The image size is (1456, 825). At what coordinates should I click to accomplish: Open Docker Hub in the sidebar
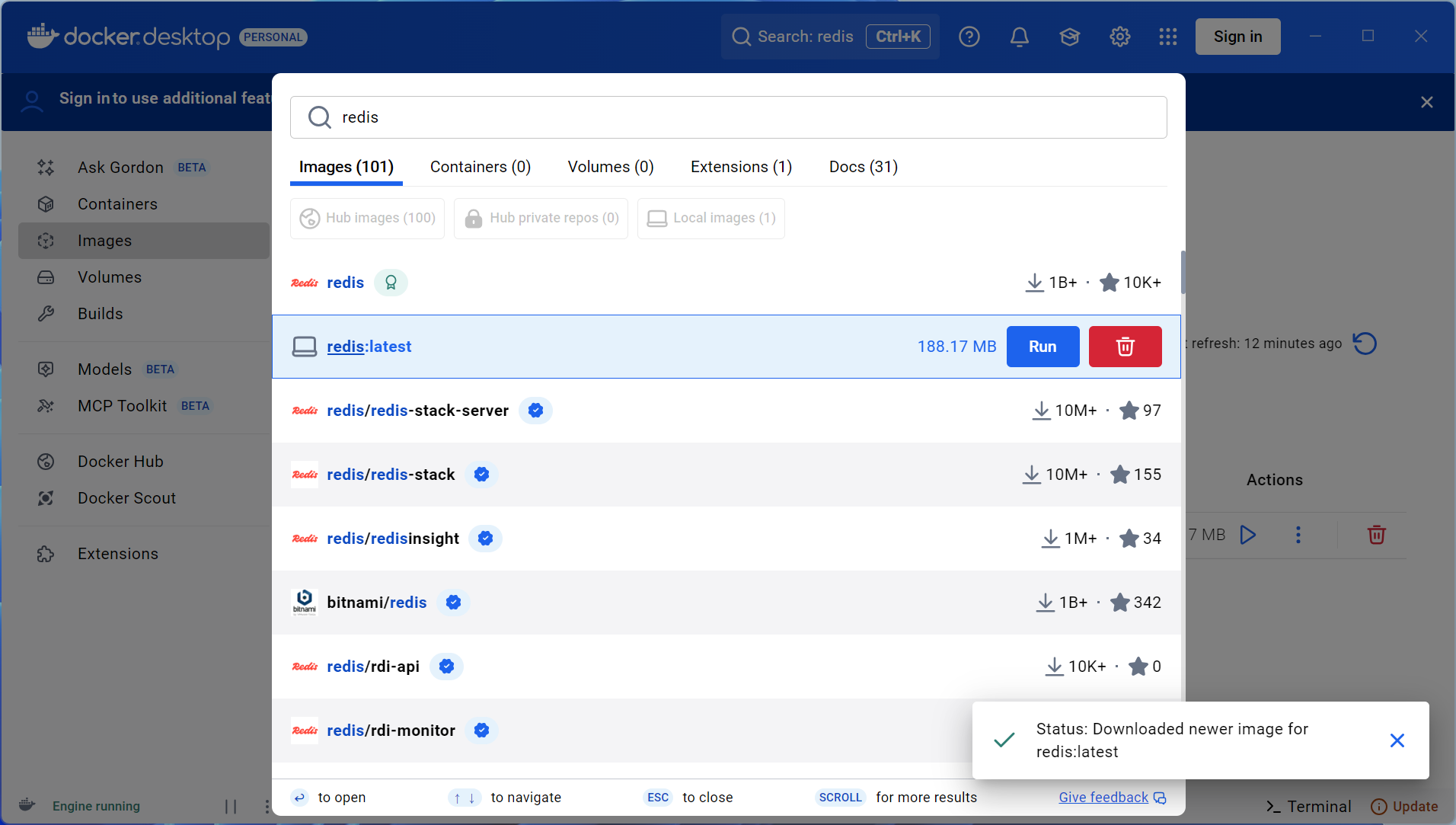coord(144,462)
